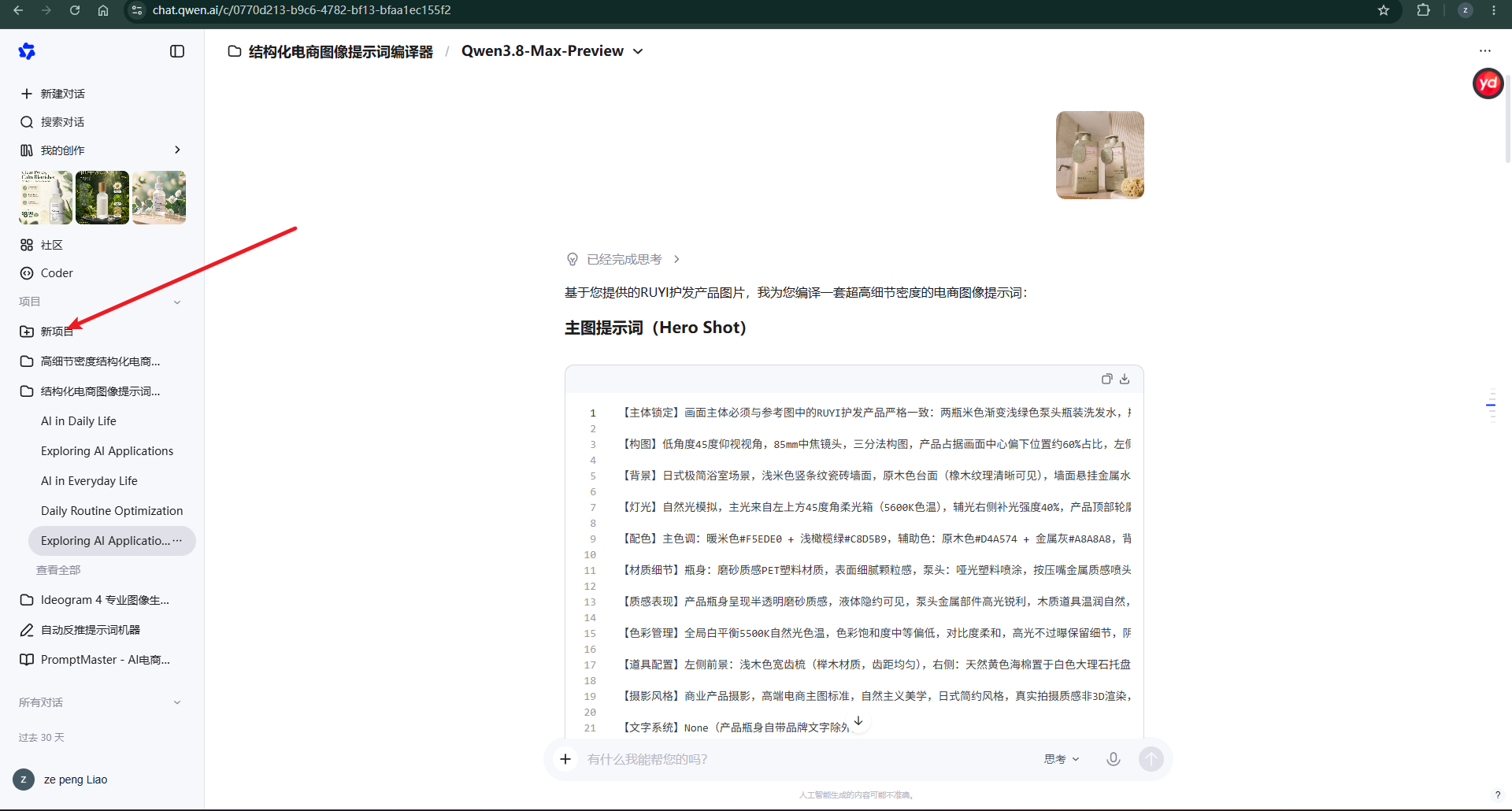Click folder icon in breadcrumb header

(x=235, y=51)
